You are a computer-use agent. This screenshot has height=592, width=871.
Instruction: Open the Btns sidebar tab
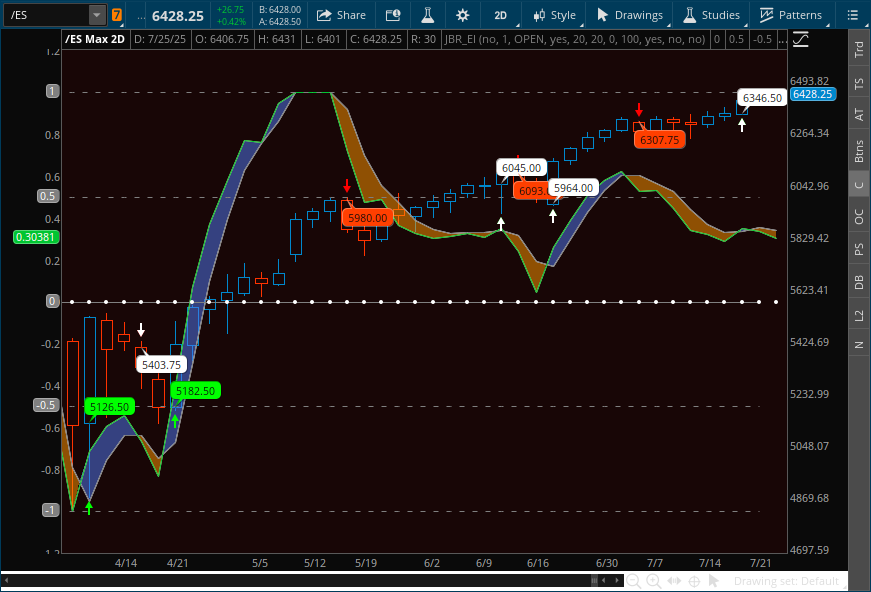(x=859, y=150)
